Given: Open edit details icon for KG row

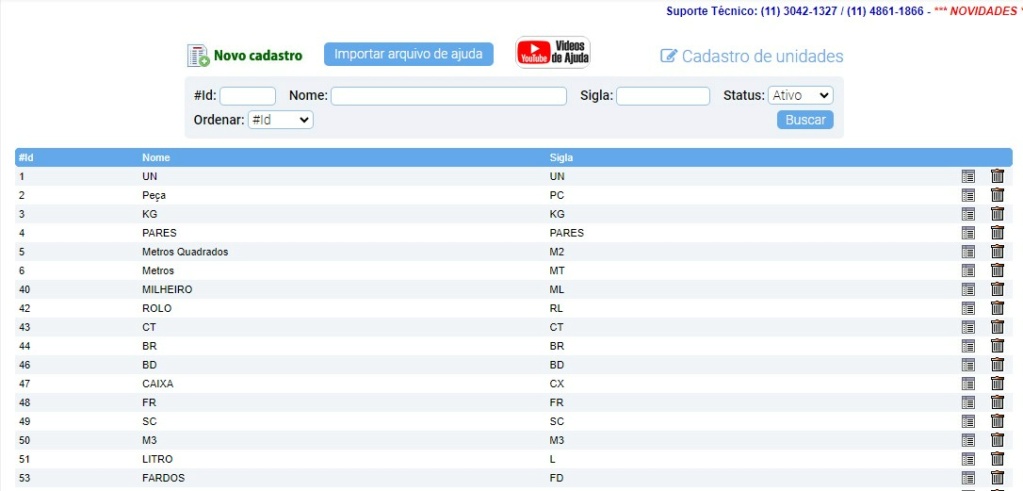Looking at the screenshot, I should click(x=968, y=214).
